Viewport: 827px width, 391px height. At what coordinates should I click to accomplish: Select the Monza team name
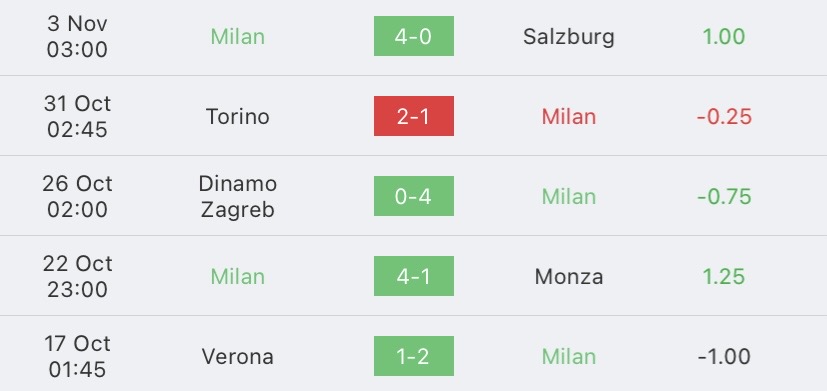tap(569, 276)
